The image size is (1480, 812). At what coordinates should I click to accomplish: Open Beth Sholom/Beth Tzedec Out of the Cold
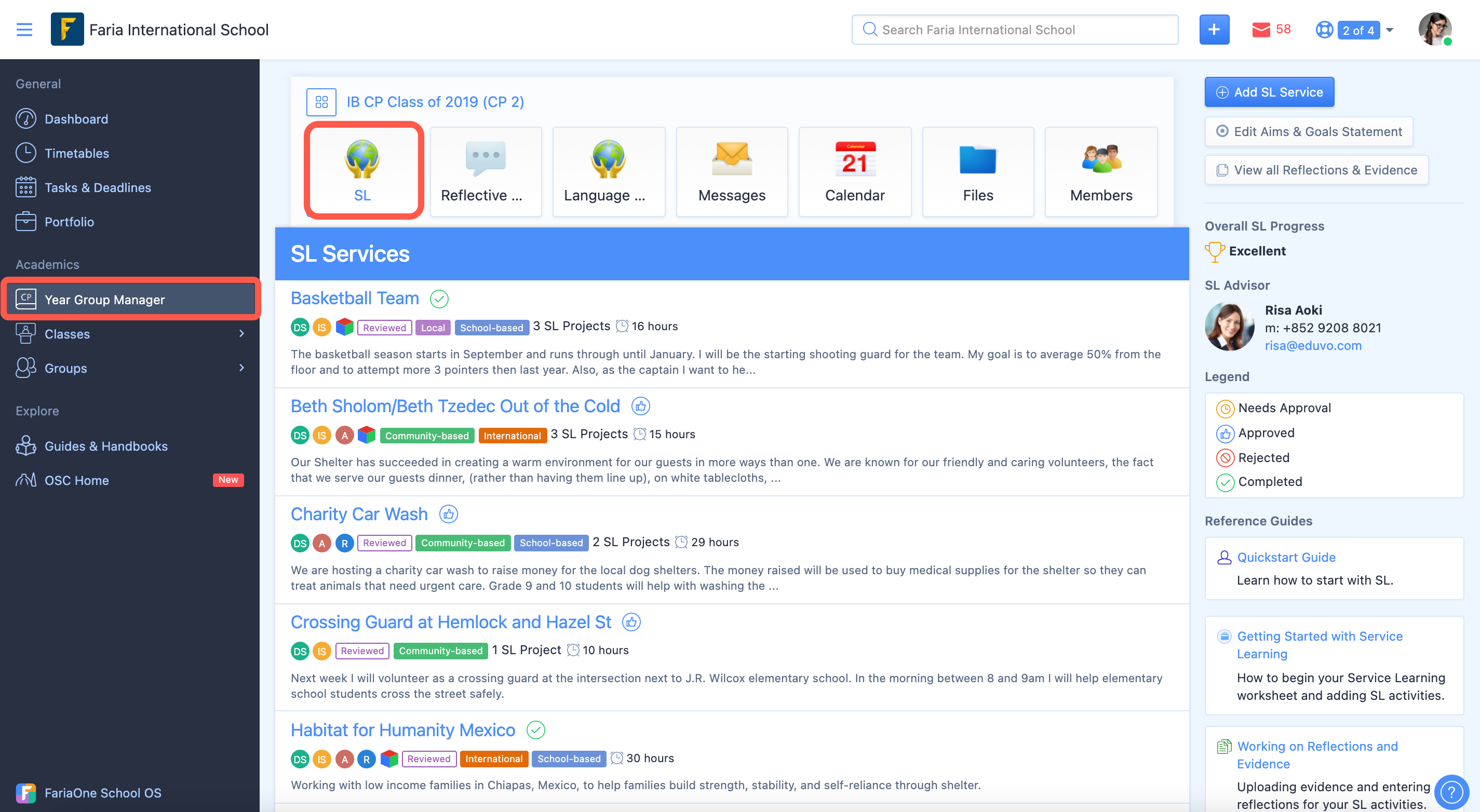(x=455, y=406)
